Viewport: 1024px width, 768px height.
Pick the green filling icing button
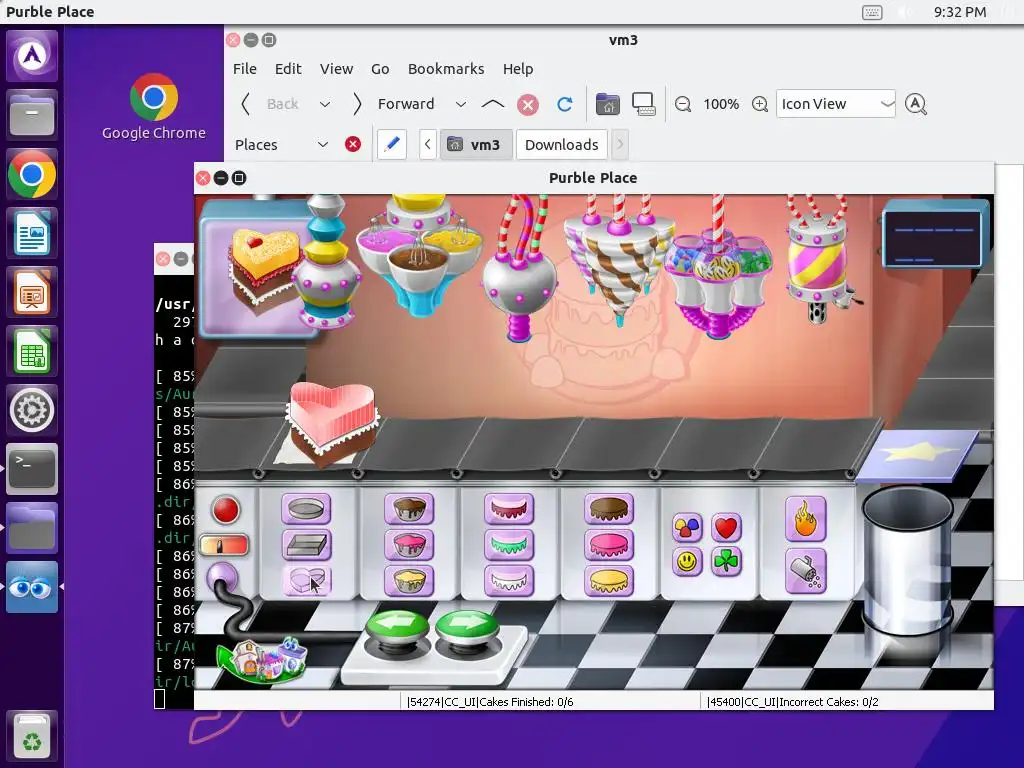[x=509, y=544]
